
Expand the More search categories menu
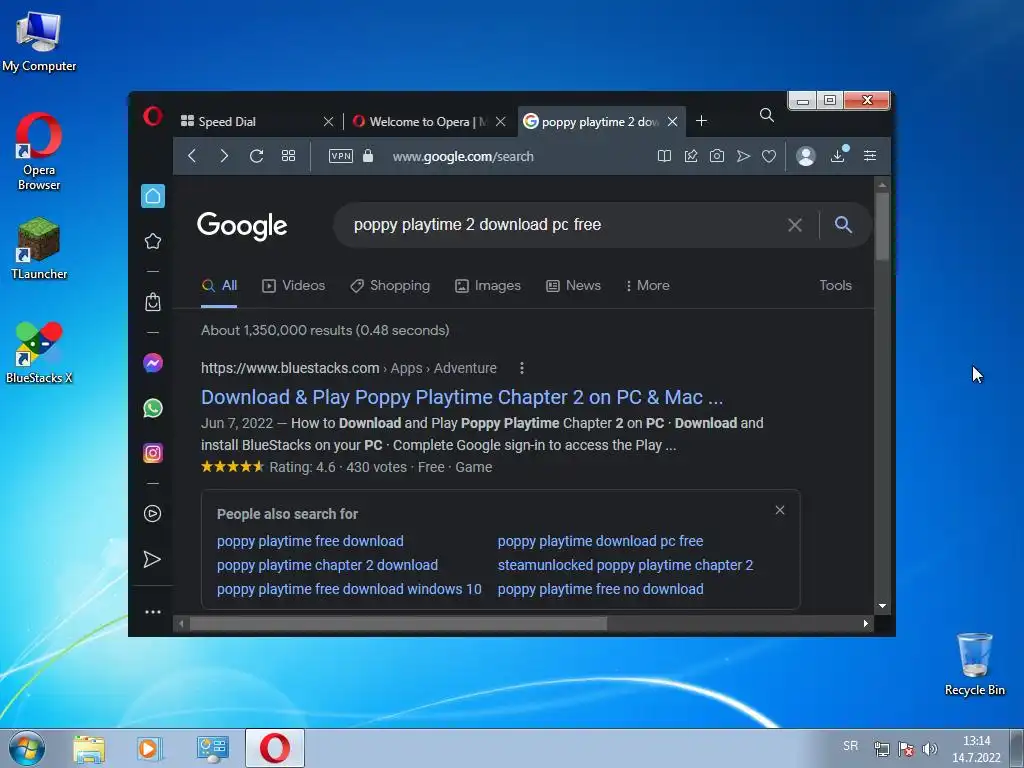[x=647, y=285]
